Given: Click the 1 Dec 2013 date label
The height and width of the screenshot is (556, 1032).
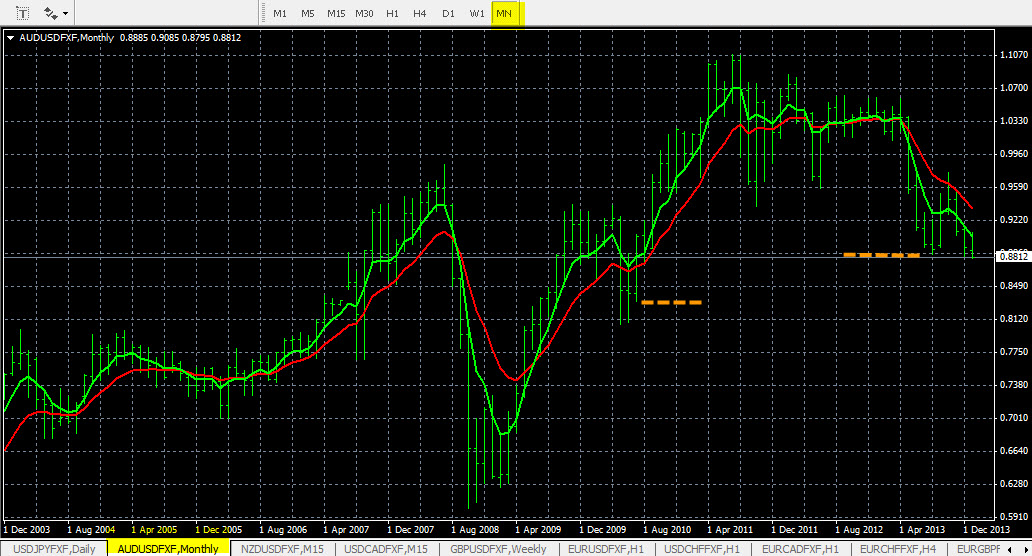Looking at the screenshot, I should [x=986, y=530].
